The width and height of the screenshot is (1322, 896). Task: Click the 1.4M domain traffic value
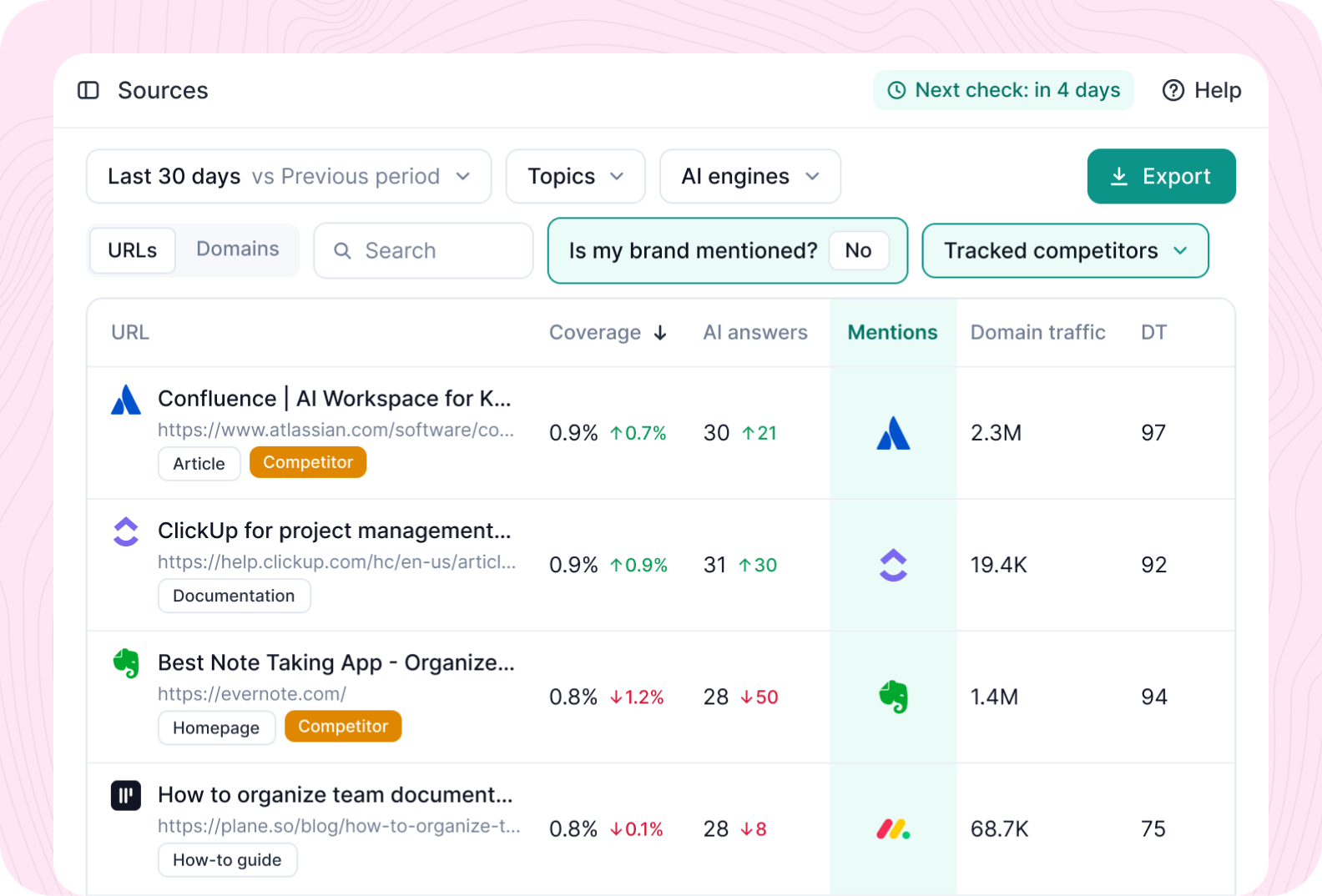point(995,697)
